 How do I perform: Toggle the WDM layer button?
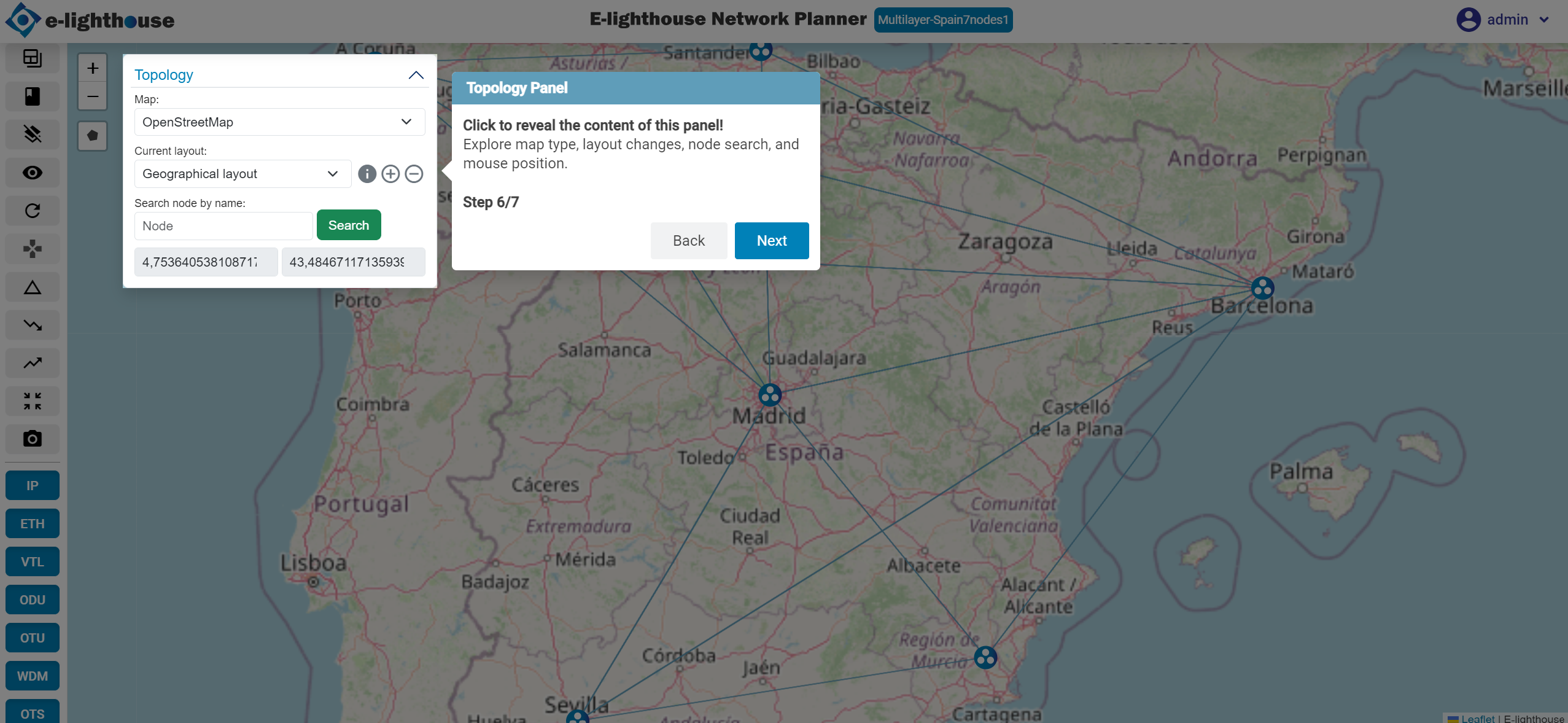tap(32, 676)
